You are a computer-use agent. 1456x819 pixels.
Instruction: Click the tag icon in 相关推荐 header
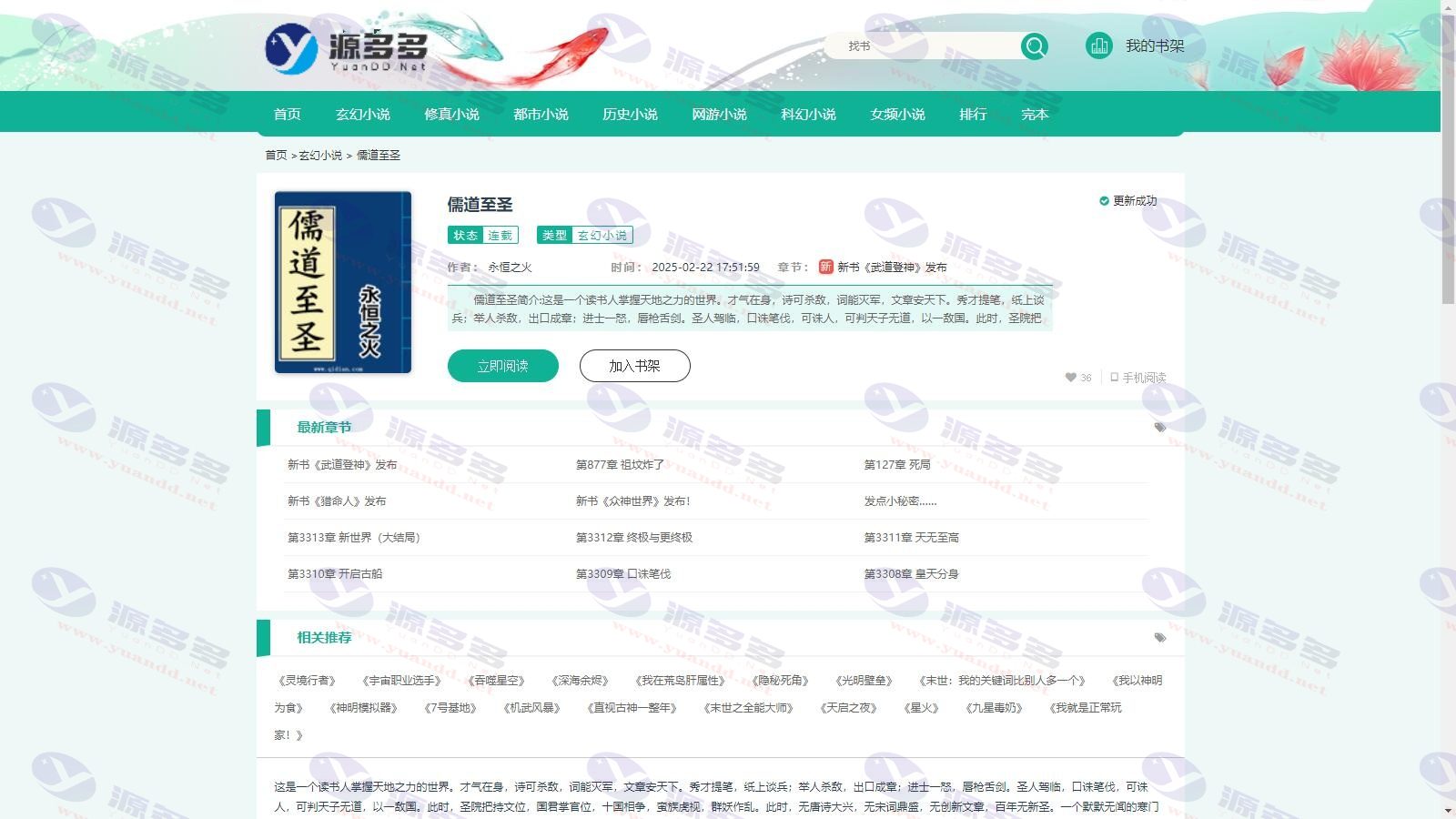coord(1160,637)
